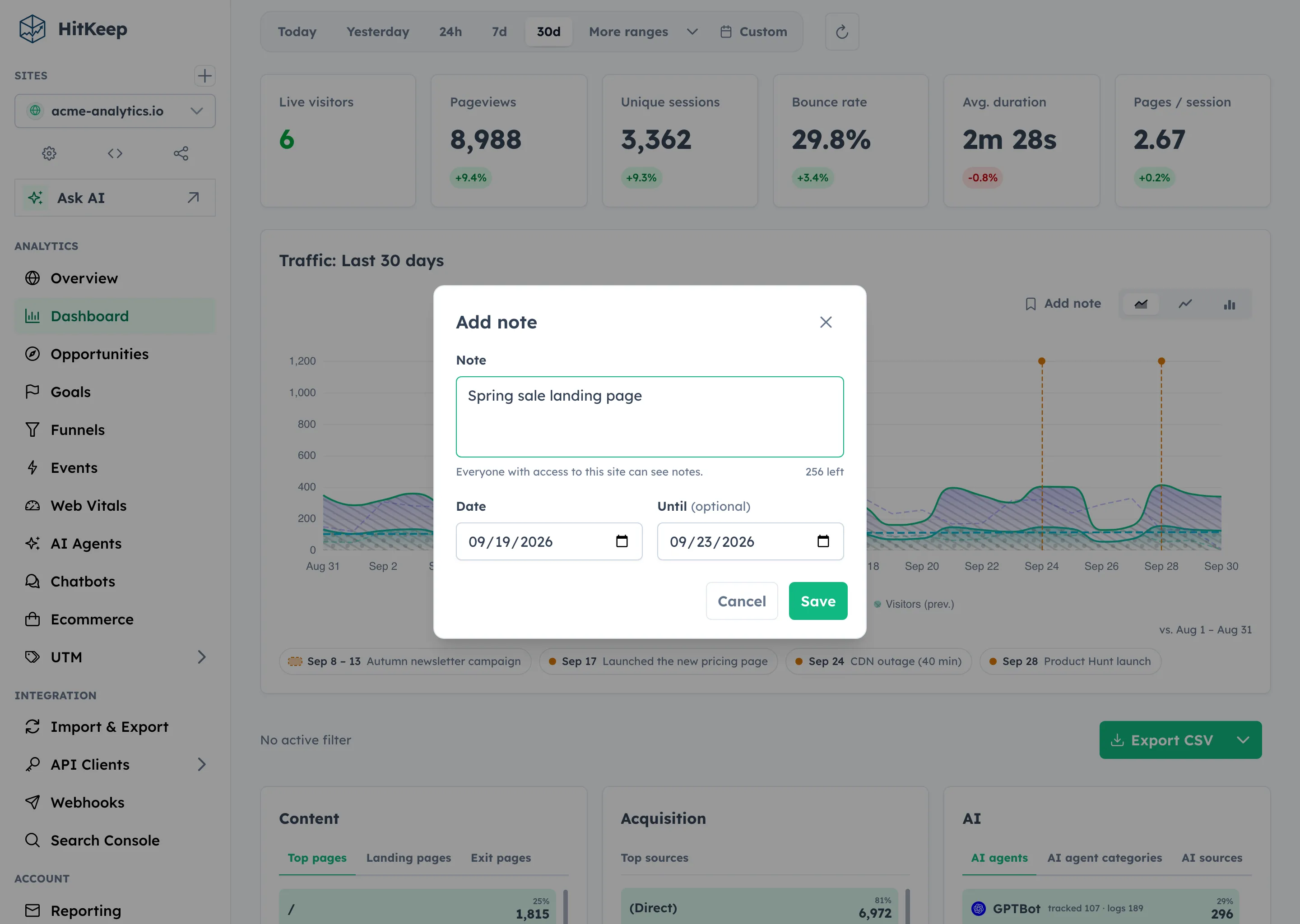Close the Add note dialog
1300x924 pixels.
826,322
